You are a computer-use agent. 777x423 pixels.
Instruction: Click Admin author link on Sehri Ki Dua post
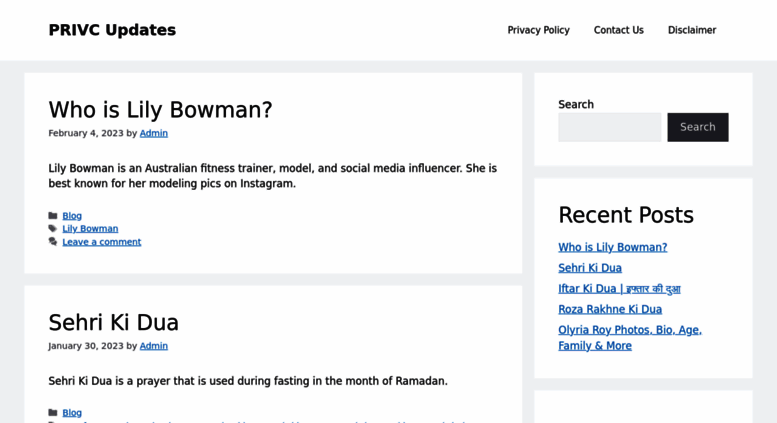tap(154, 346)
